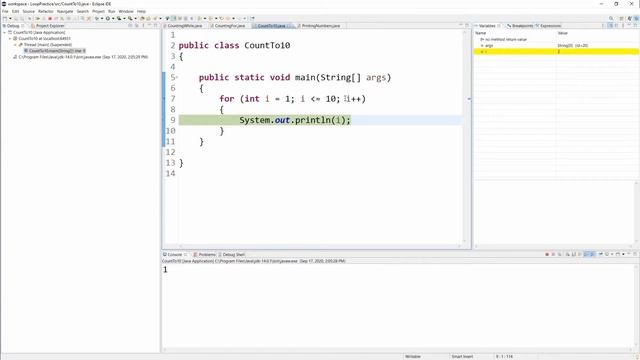Collapse Thread [main] (Suspended) node
The image size is (640, 360).
pyautogui.click(x=16, y=44)
